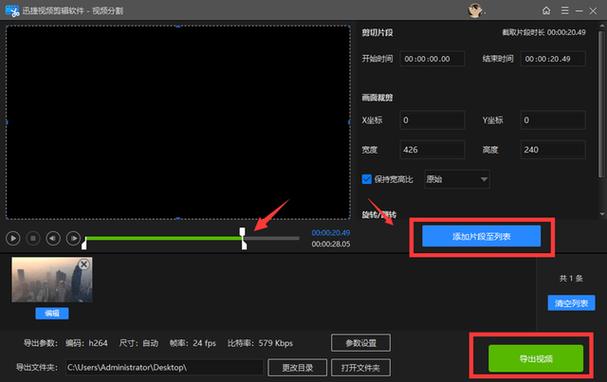
Task: Step to the previous frame
Action: 53,238
